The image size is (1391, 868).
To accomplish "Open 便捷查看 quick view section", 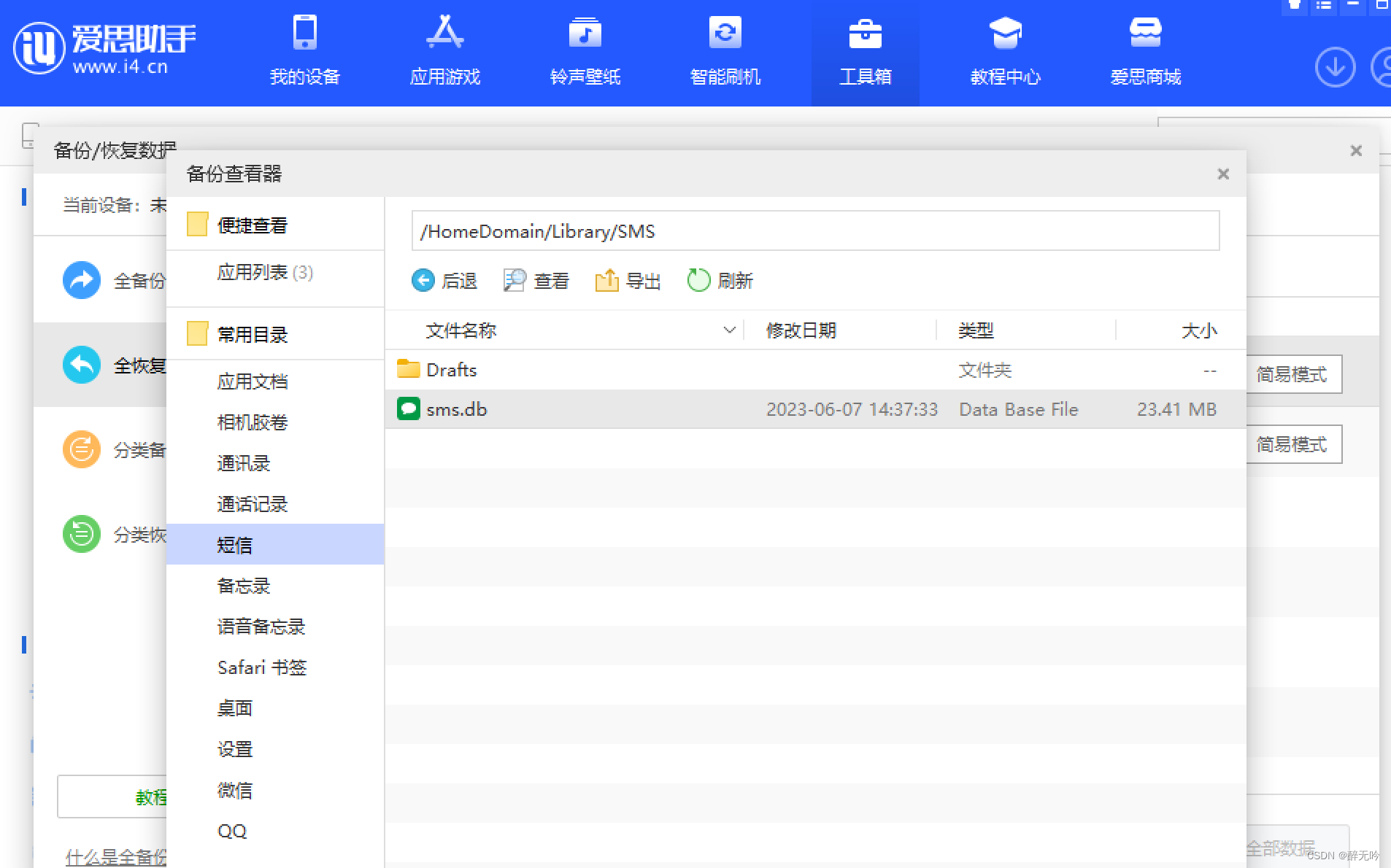I will [253, 225].
